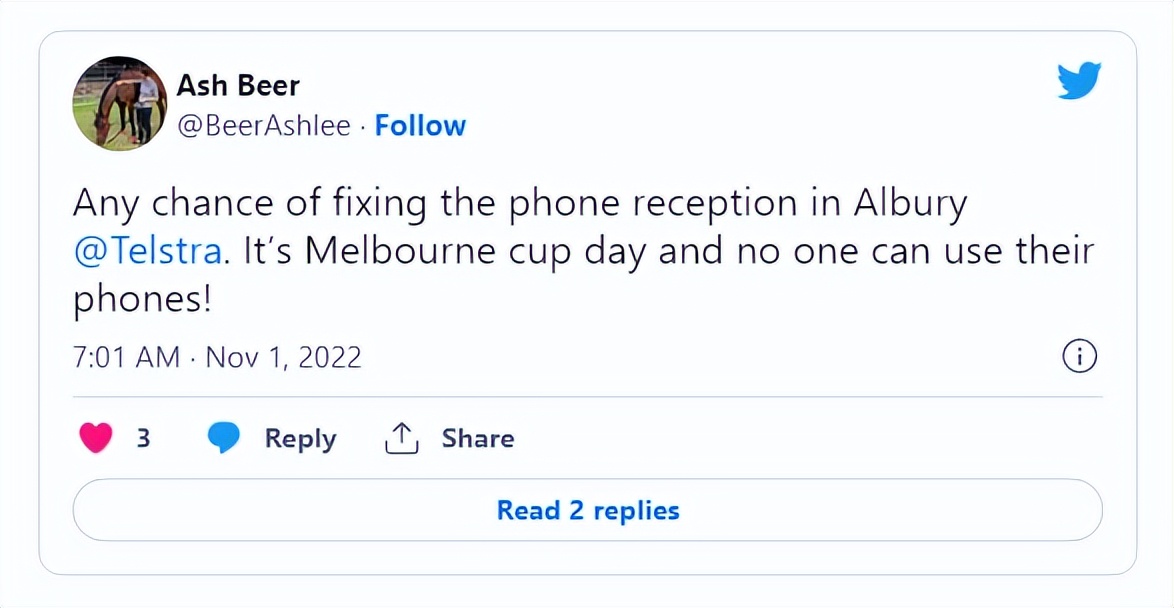Screen dimensions: 1174x608
Task: Open tweet info via the circled-i icon
Action: click(x=1079, y=355)
